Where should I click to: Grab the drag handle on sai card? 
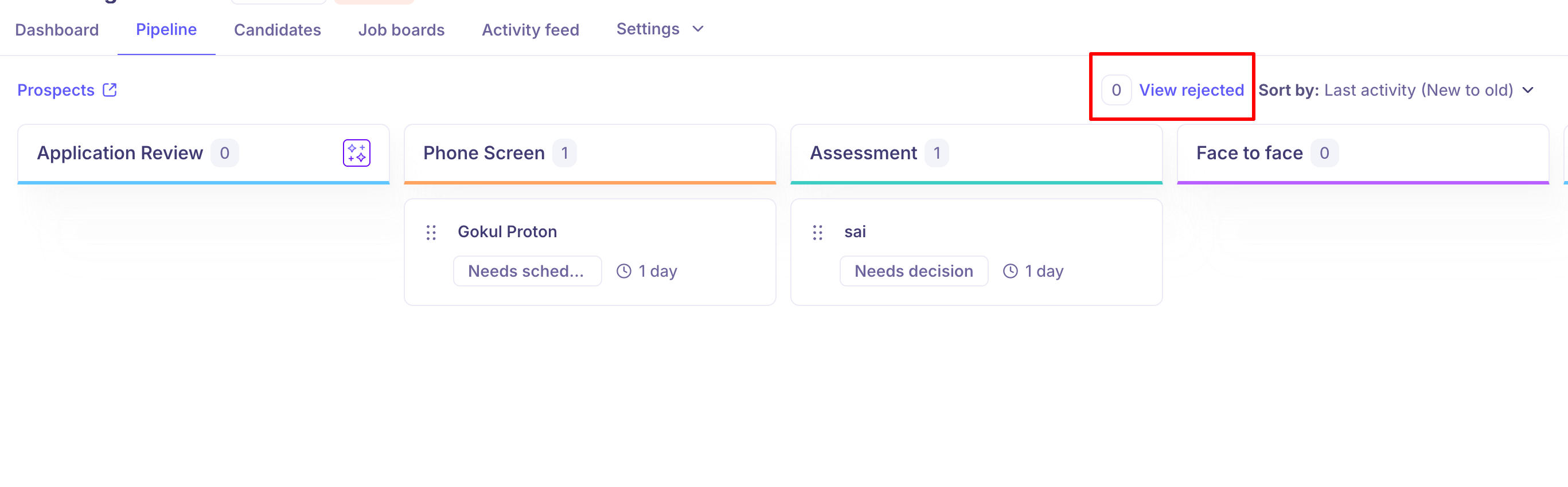(x=817, y=232)
